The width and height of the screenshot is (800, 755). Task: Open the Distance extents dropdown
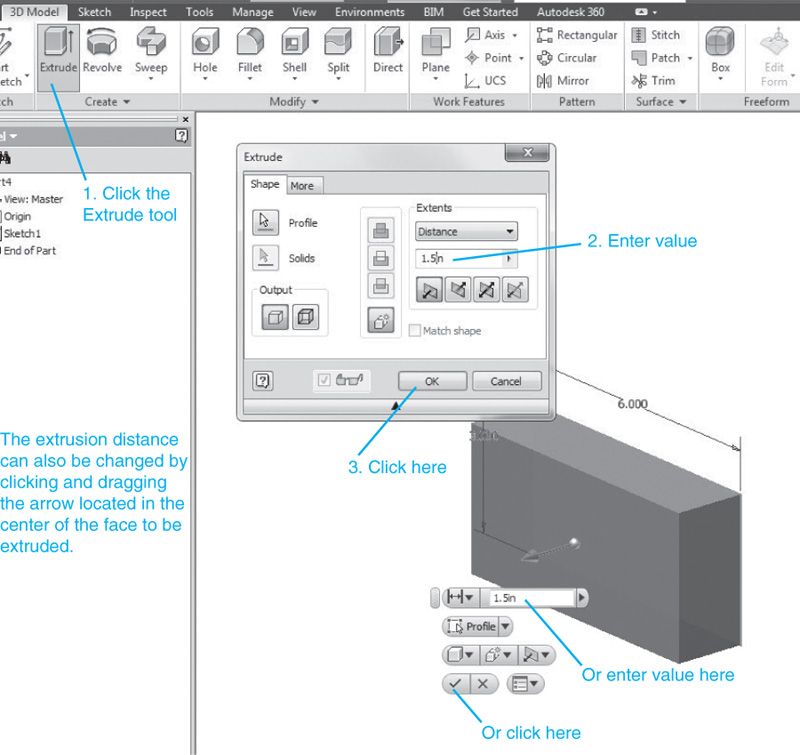[466, 232]
